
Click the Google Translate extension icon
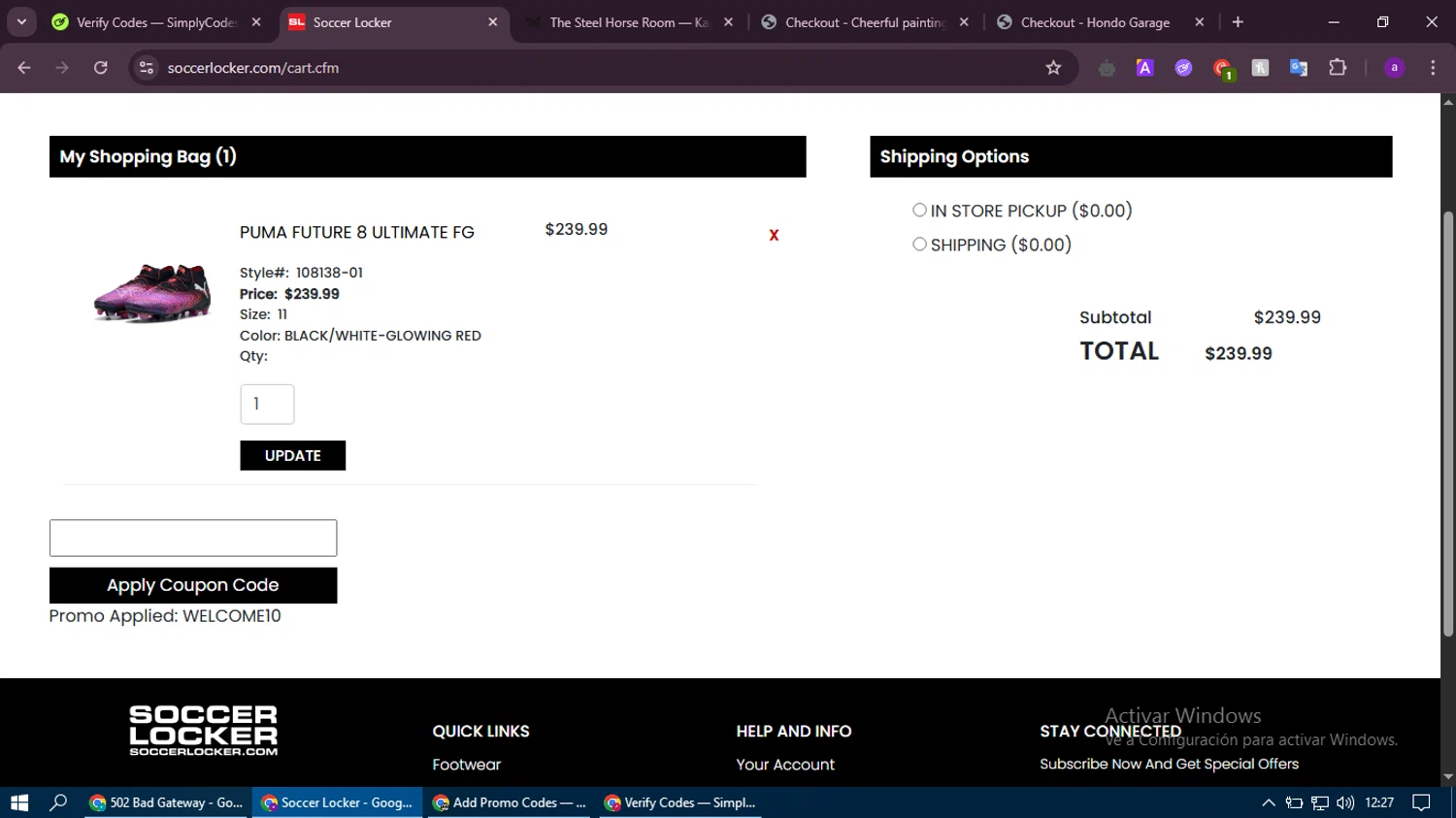coord(1299,68)
